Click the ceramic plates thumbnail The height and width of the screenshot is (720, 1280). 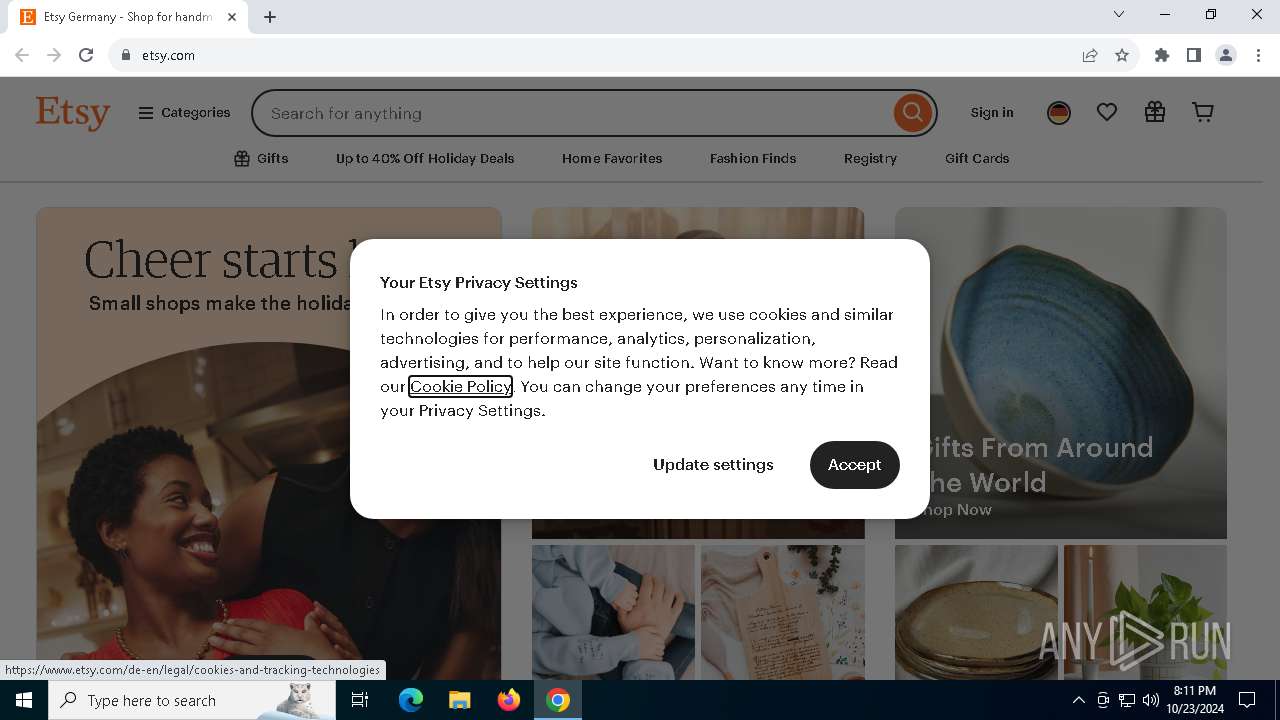[976, 612]
